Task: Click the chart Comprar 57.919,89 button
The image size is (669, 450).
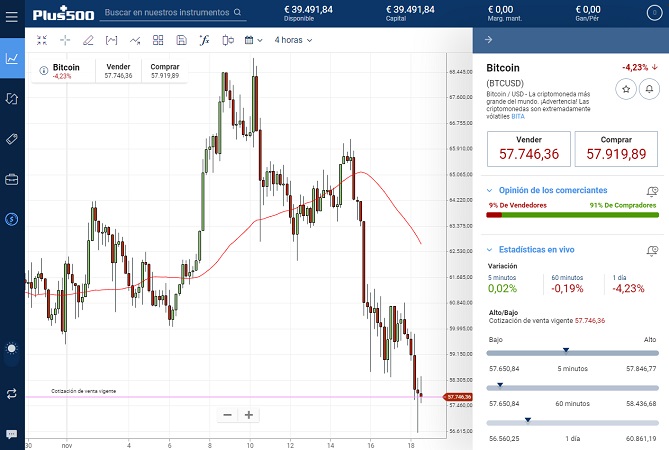Action: [165, 71]
